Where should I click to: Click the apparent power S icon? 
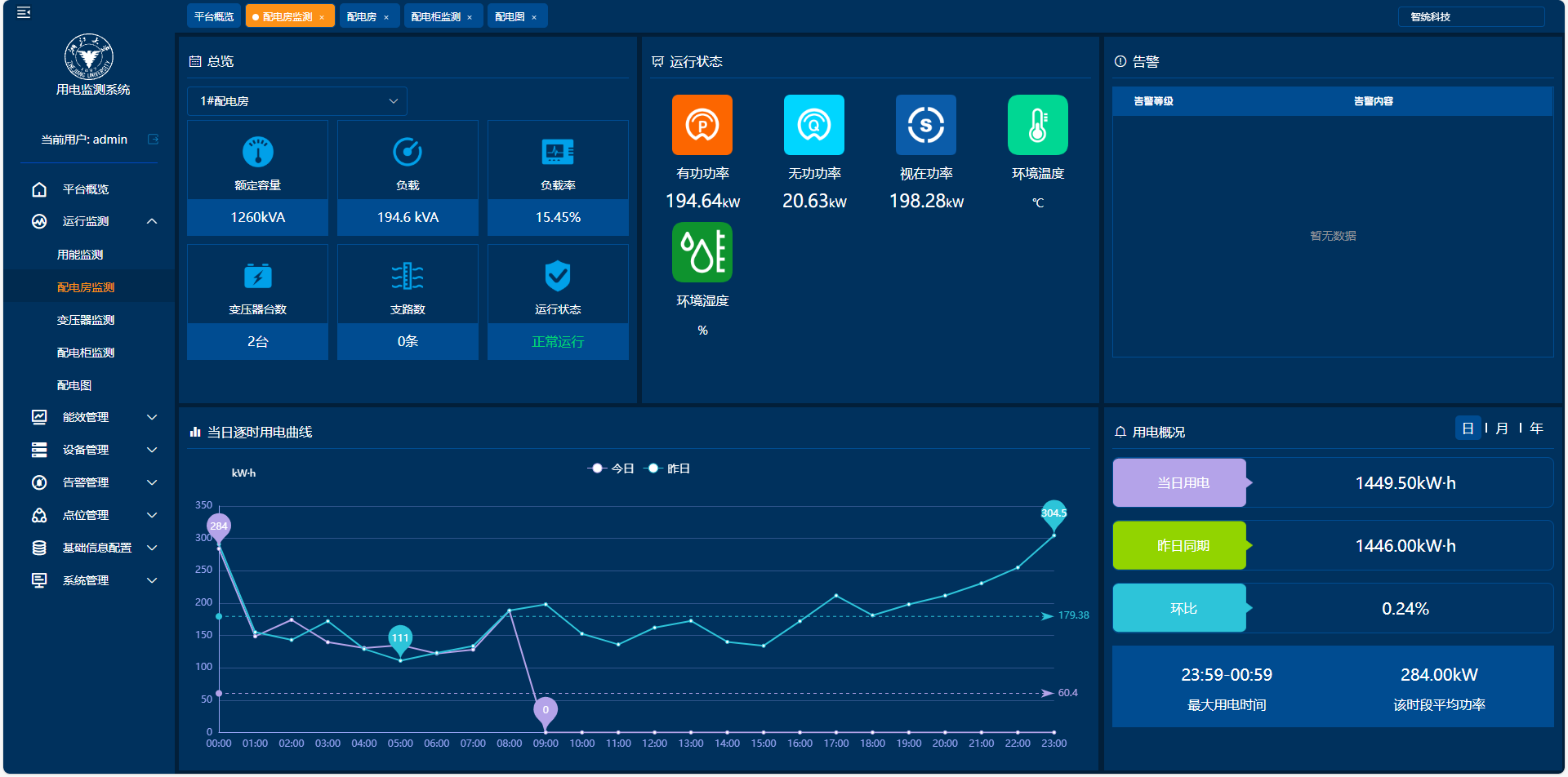(x=925, y=125)
